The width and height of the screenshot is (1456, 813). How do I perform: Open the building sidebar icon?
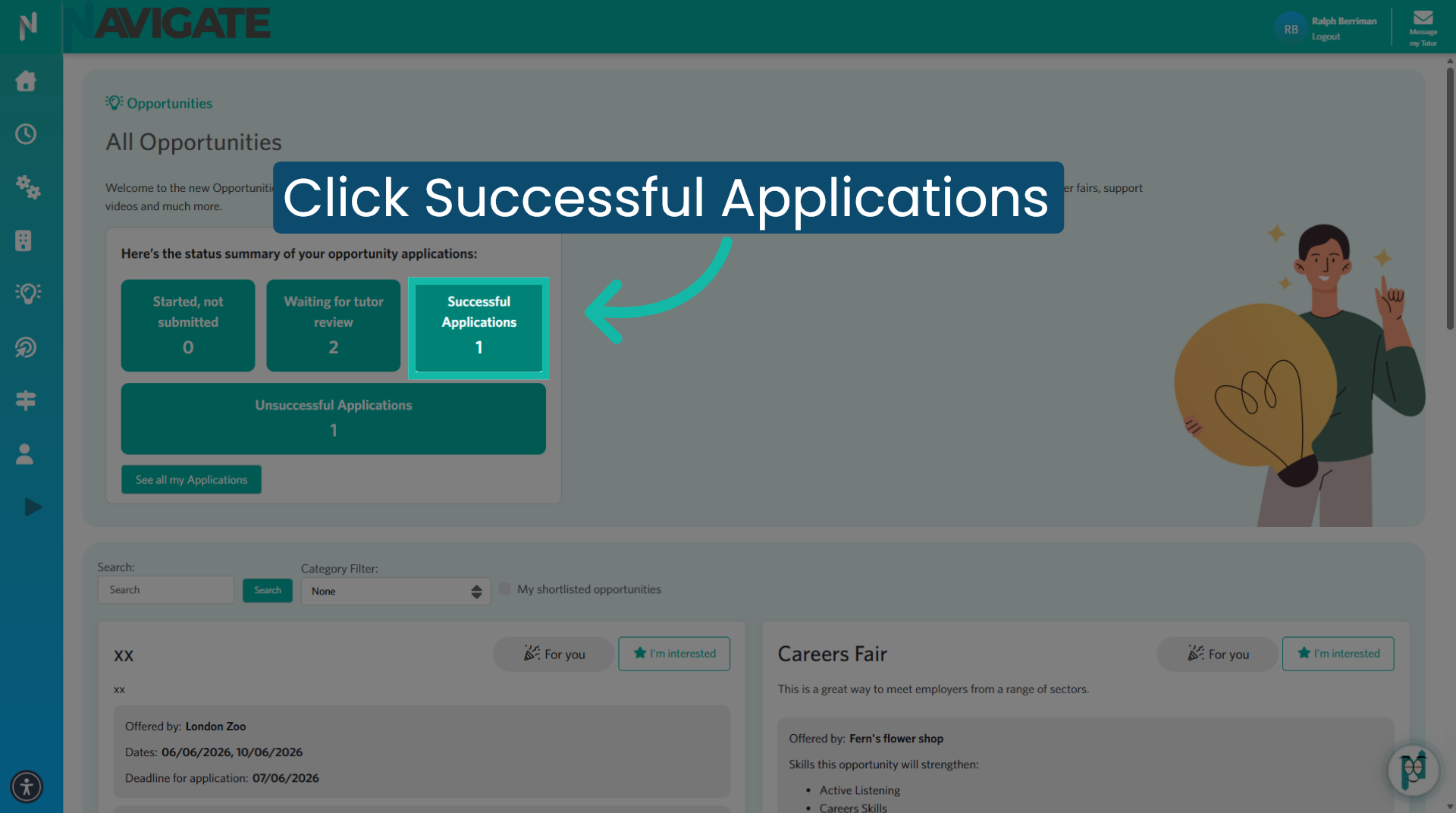(24, 240)
